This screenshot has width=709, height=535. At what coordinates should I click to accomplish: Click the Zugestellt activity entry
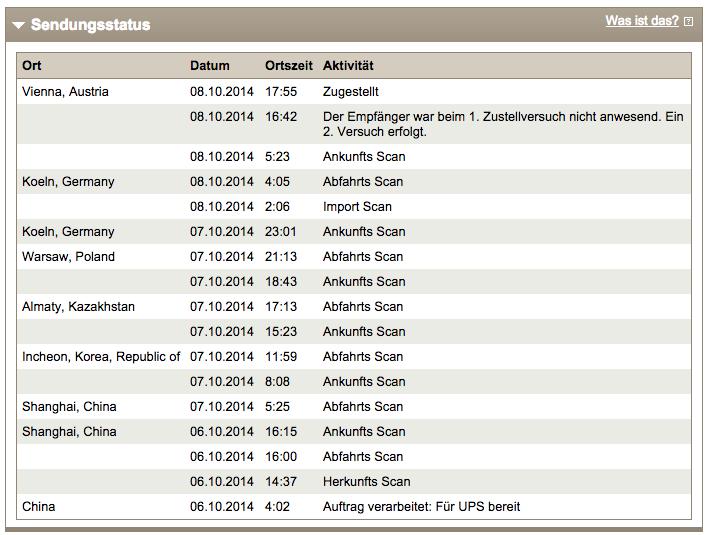[351, 91]
